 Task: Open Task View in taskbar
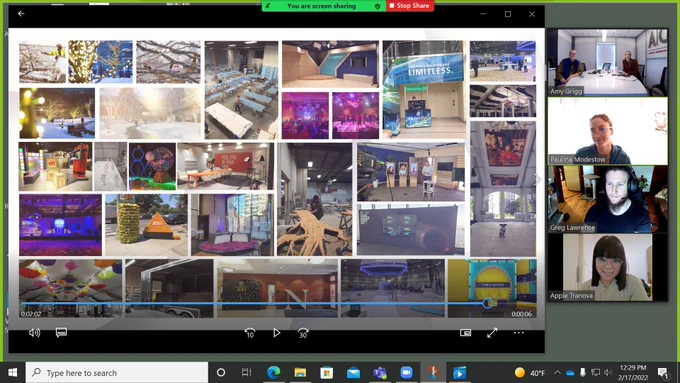[x=246, y=373]
